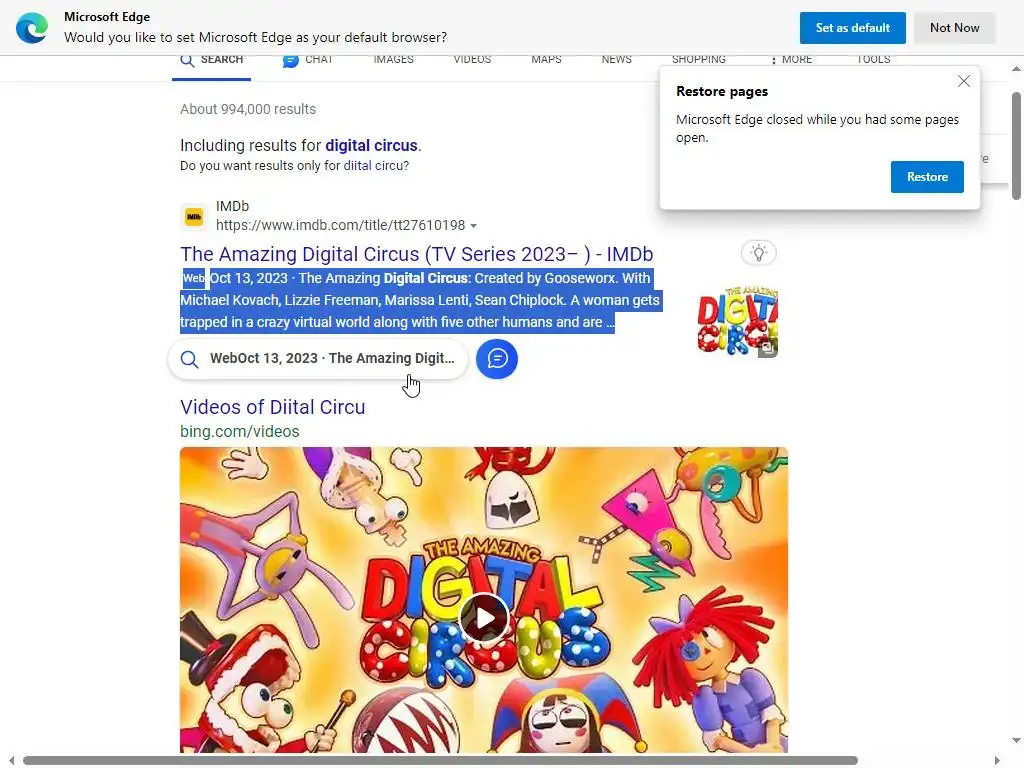Click the lightbulb insights icon
The image size is (1024, 768).
coord(758,253)
